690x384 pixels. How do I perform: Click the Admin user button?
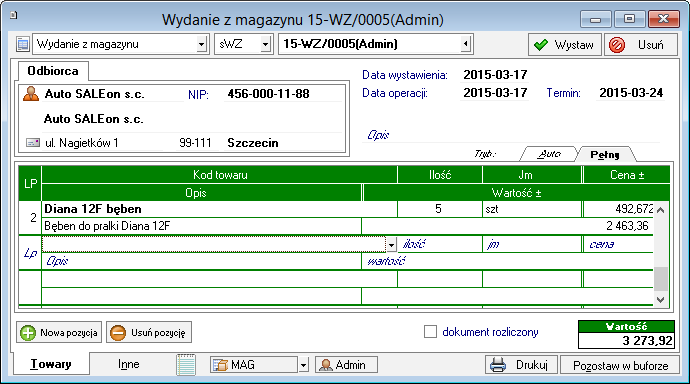click(x=346, y=365)
